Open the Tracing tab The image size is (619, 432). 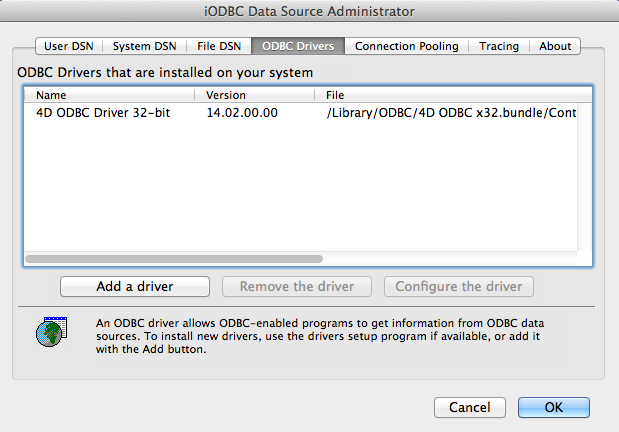(499, 46)
